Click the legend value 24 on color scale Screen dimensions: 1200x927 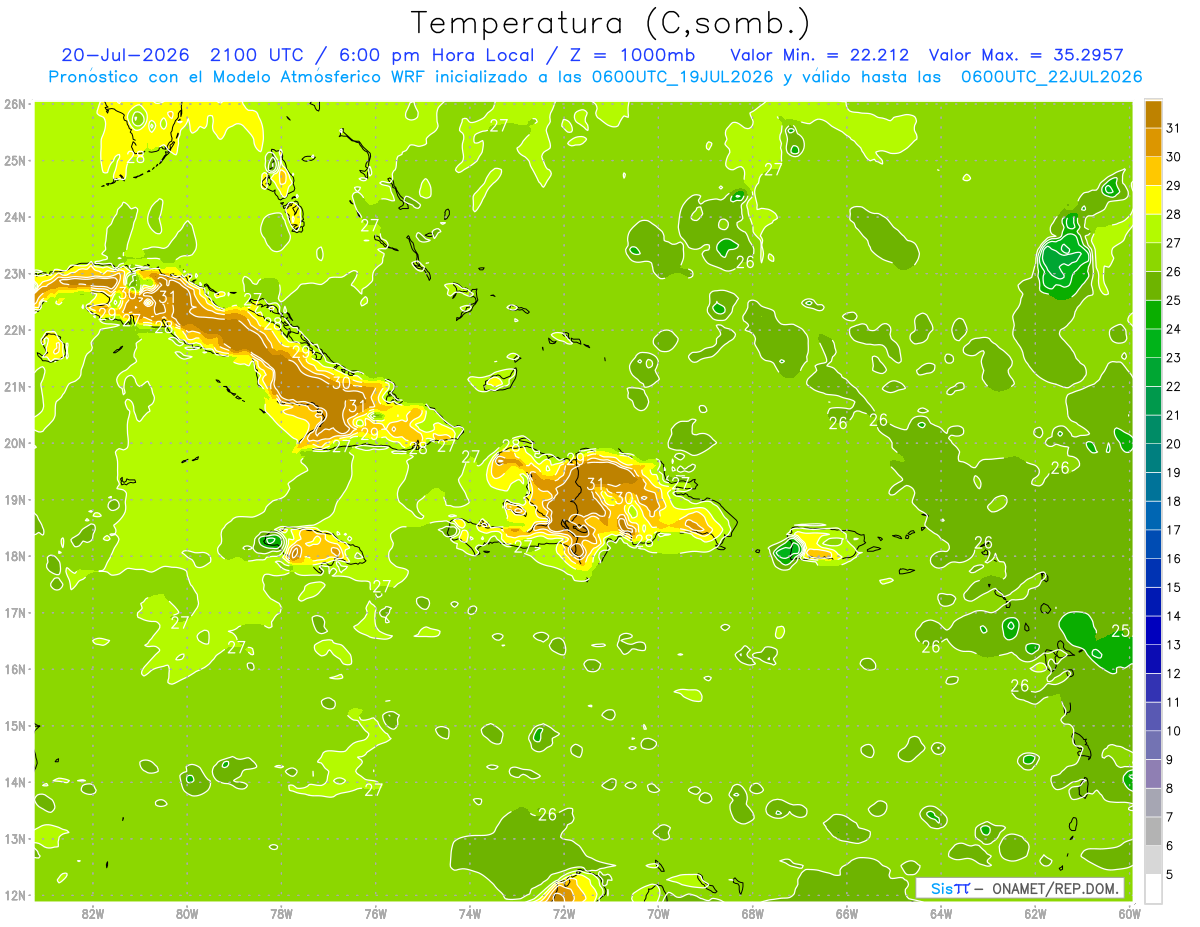tap(1174, 329)
